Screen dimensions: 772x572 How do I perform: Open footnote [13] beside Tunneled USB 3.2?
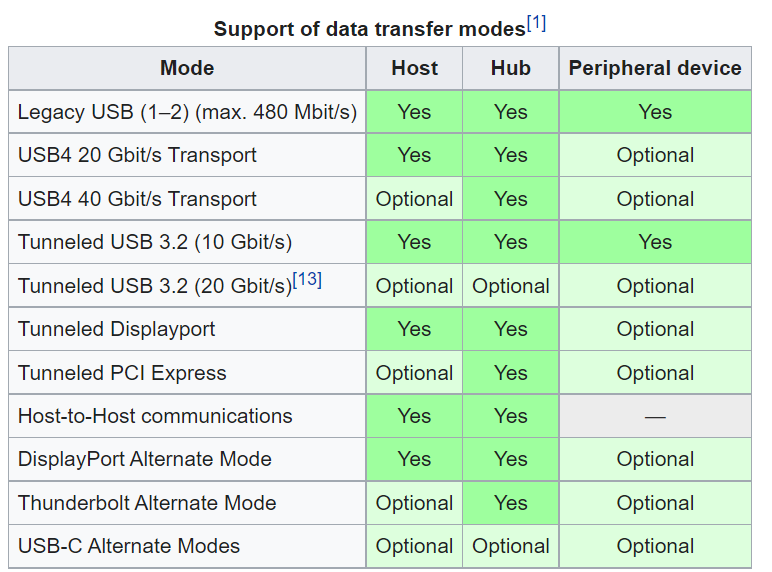(x=307, y=280)
